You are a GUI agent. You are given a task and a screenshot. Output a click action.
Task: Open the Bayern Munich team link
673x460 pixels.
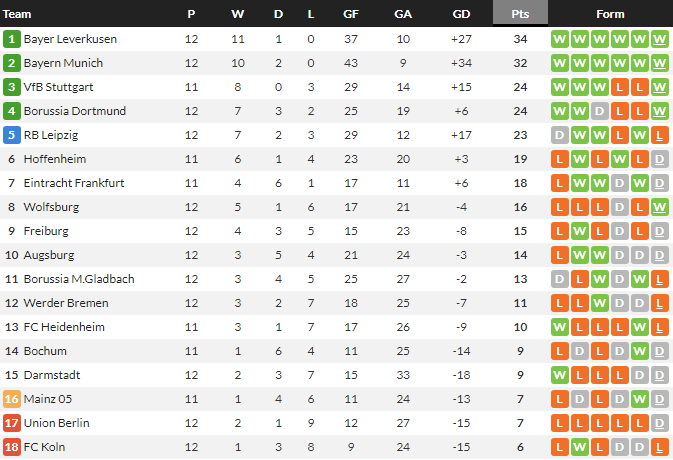pyautogui.click(x=63, y=63)
